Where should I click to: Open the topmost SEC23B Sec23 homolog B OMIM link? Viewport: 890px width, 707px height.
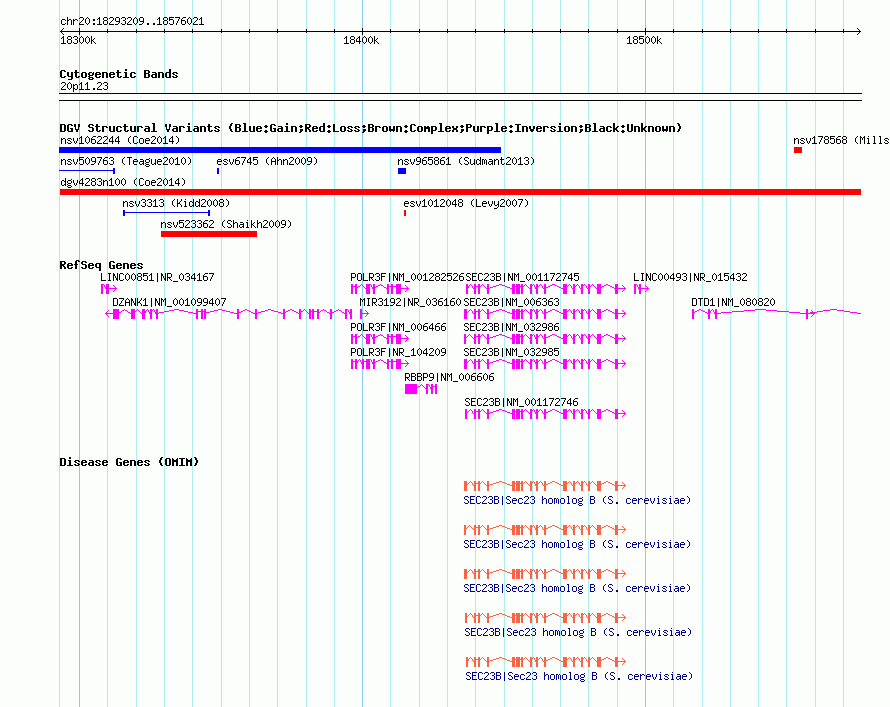pyautogui.click(x=577, y=500)
